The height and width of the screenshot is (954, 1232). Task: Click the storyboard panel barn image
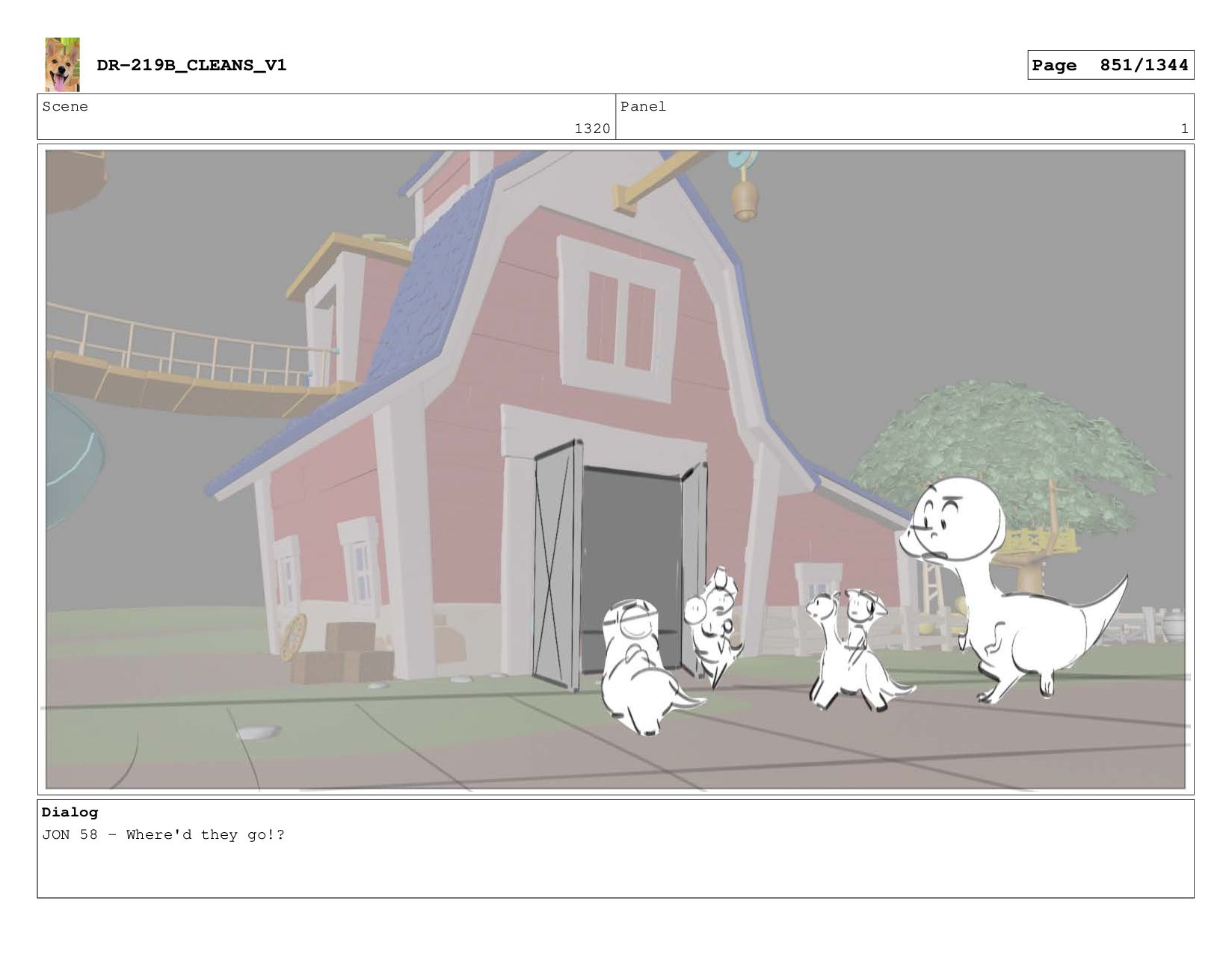pos(615,470)
